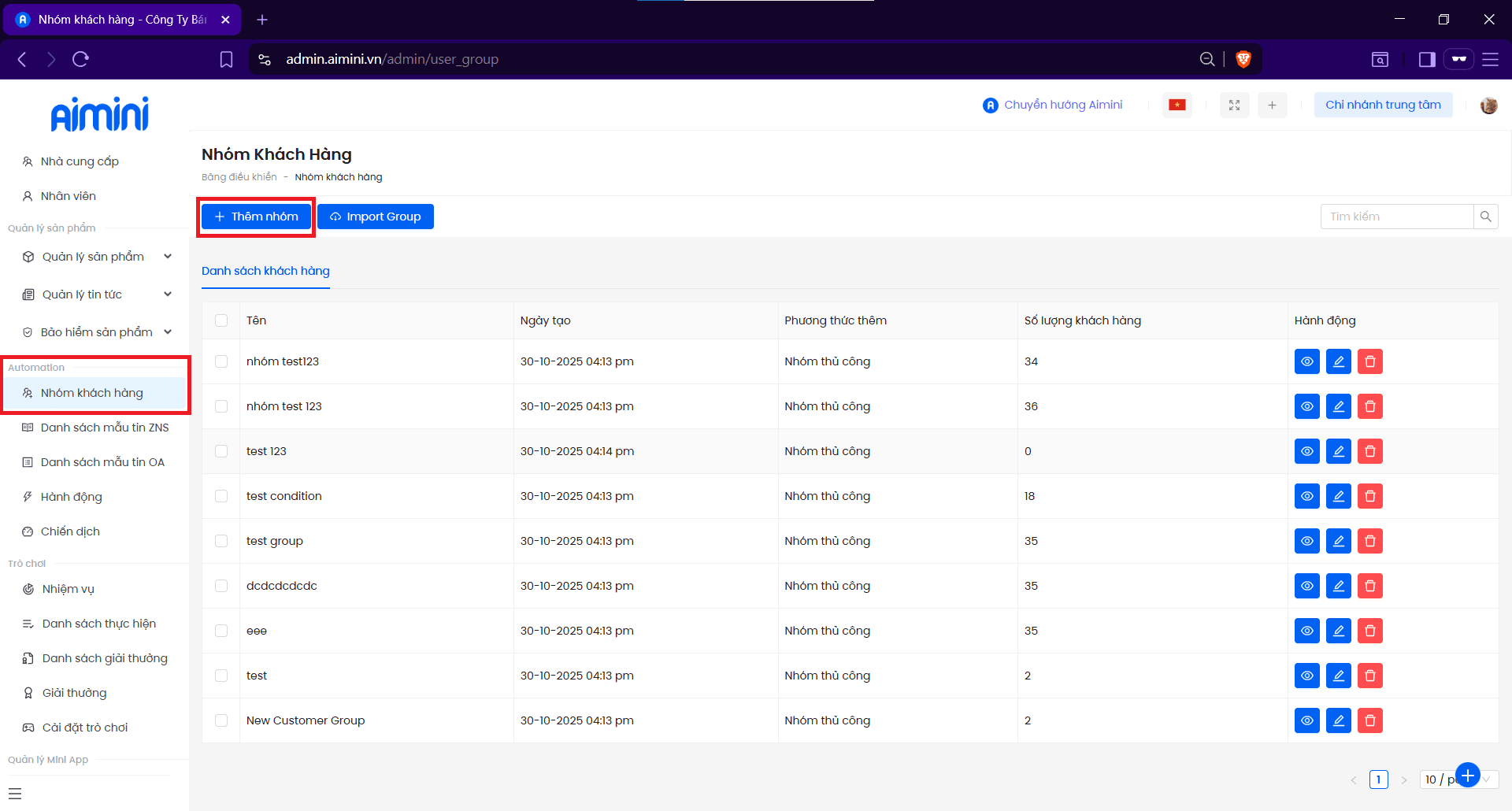Open the user avatar in top right
1512x811 pixels.
click(1488, 105)
